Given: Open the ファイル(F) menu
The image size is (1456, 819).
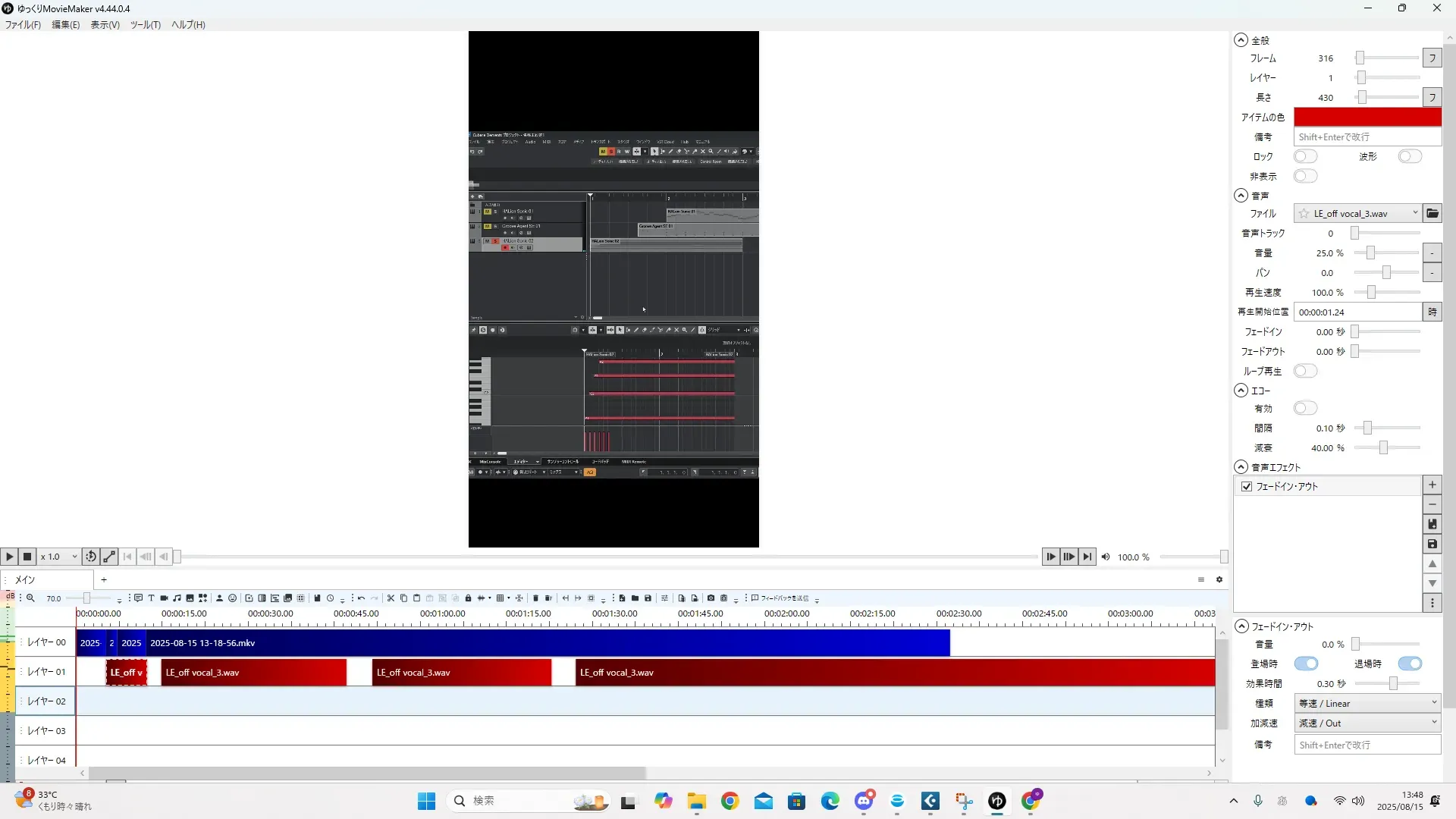Looking at the screenshot, I should pyautogui.click(x=23, y=25).
